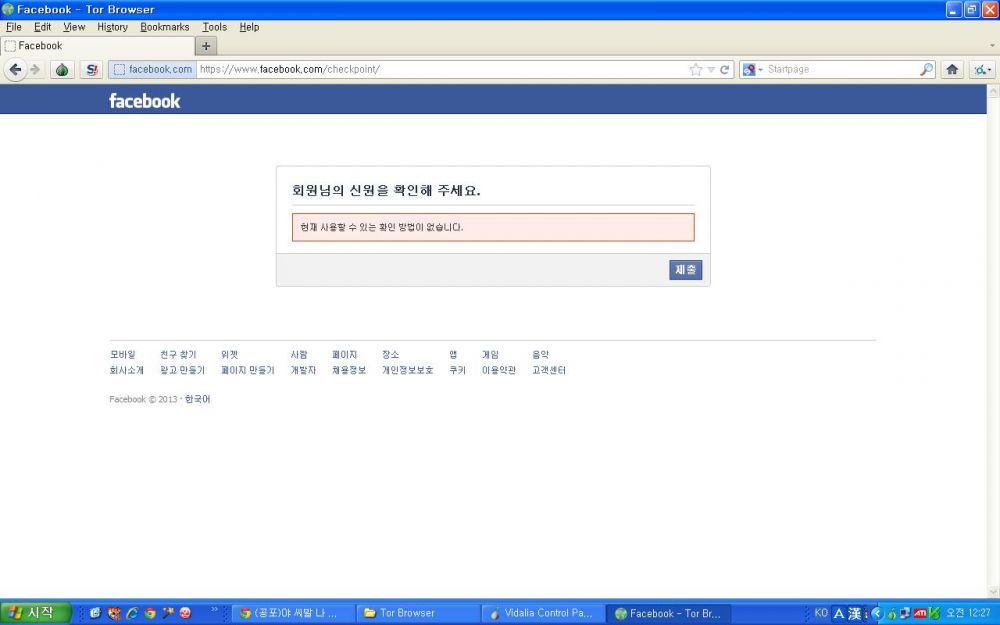
Task: Expand hidden tray icons arrow
Action: pyautogui.click(x=876, y=613)
